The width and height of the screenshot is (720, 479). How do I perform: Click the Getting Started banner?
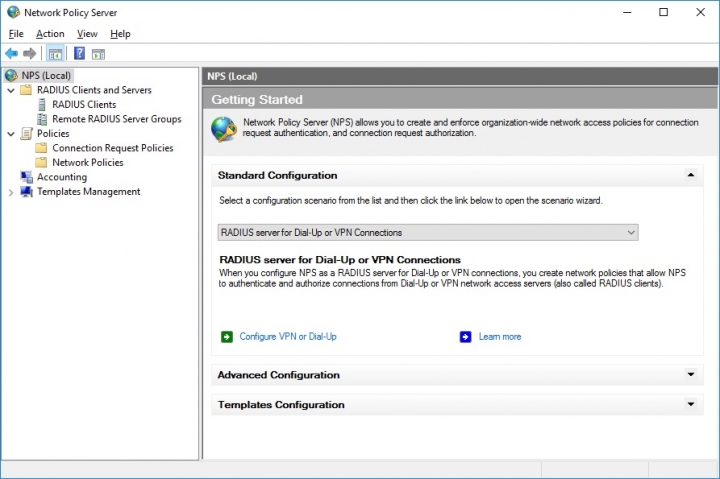[x=460, y=99]
